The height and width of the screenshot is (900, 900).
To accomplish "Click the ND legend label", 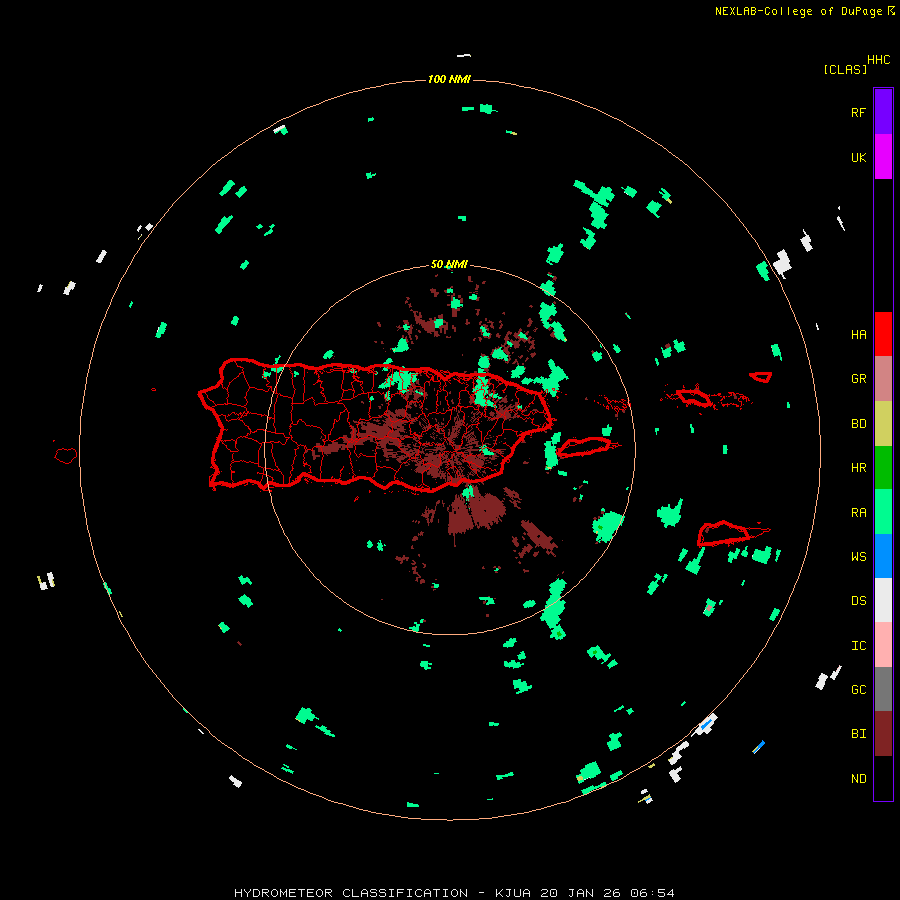I will [858, 779].
